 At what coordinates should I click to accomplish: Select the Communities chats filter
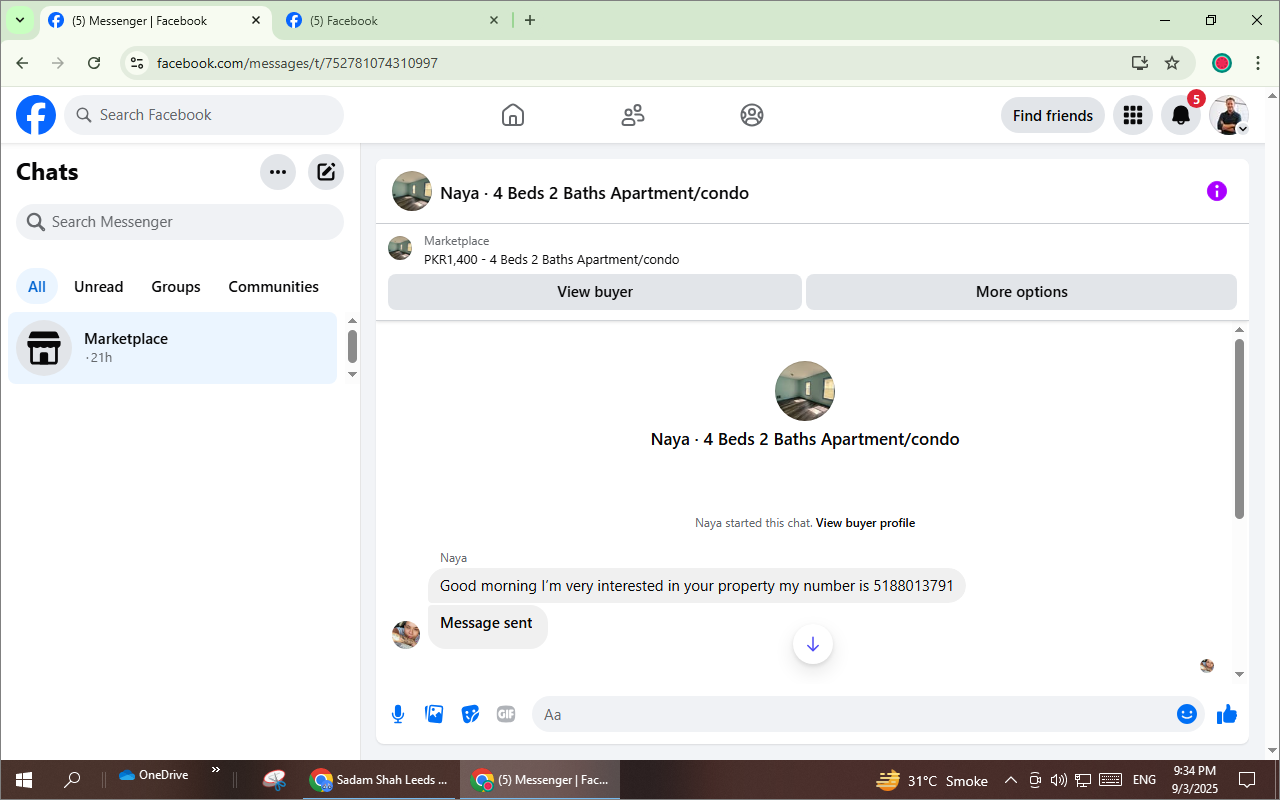point(273,287)
